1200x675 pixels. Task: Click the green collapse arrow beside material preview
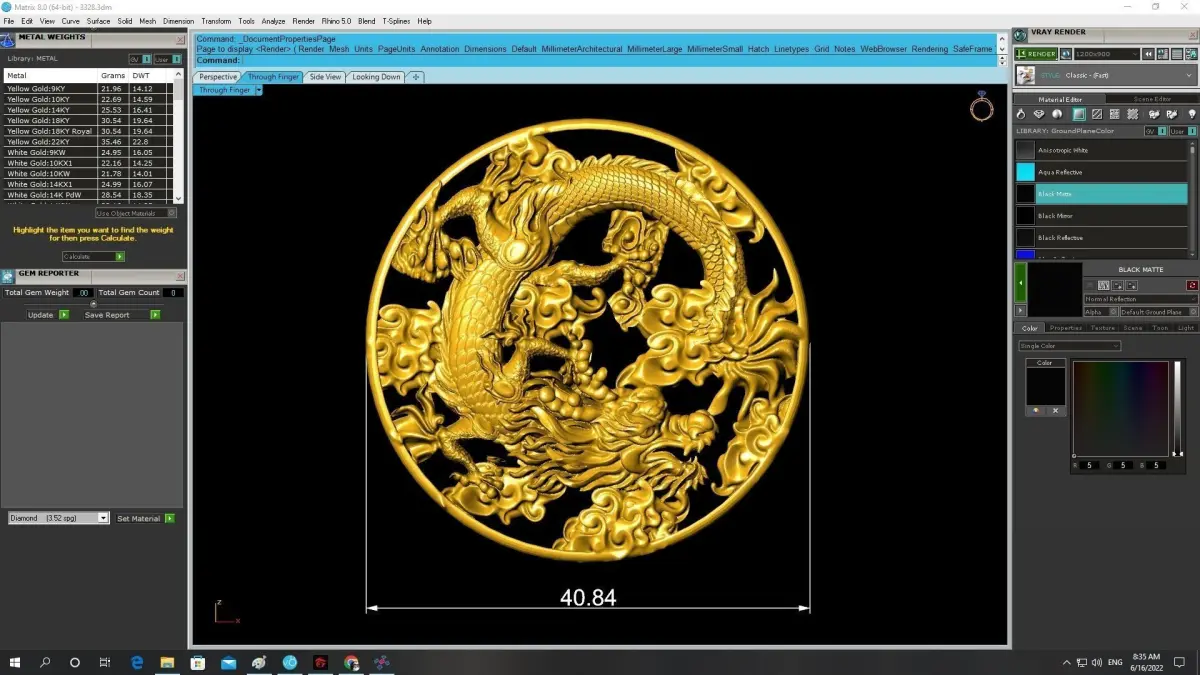pos(1020,284)
